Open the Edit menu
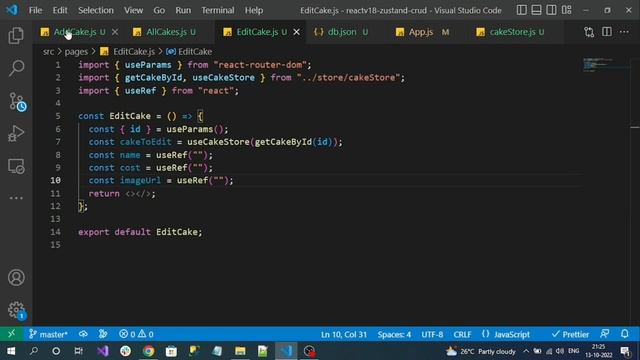Screen dimensions: 640x360 [x=60, y=10]
